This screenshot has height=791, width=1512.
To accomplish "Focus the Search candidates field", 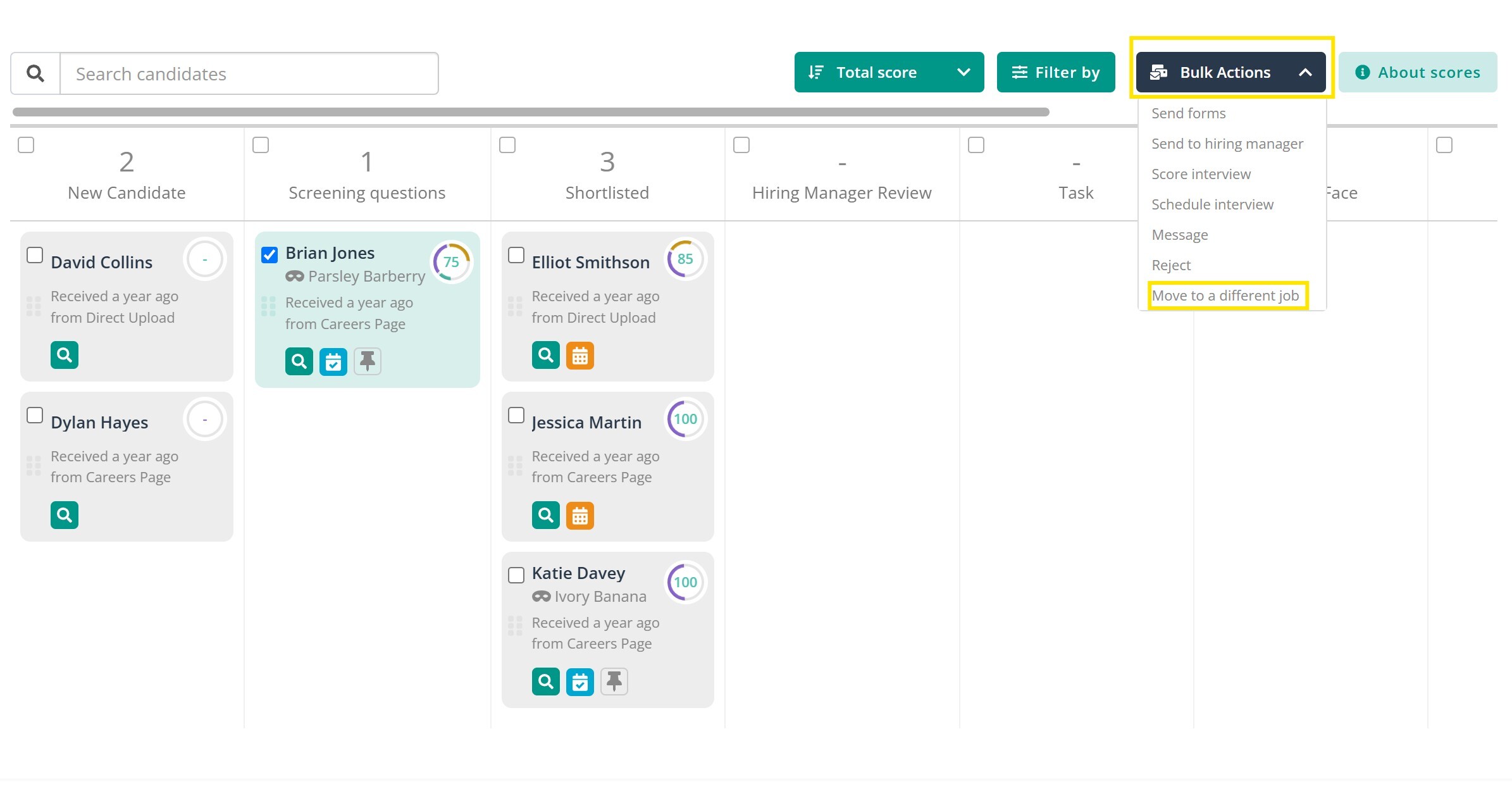I will point(249,73).
